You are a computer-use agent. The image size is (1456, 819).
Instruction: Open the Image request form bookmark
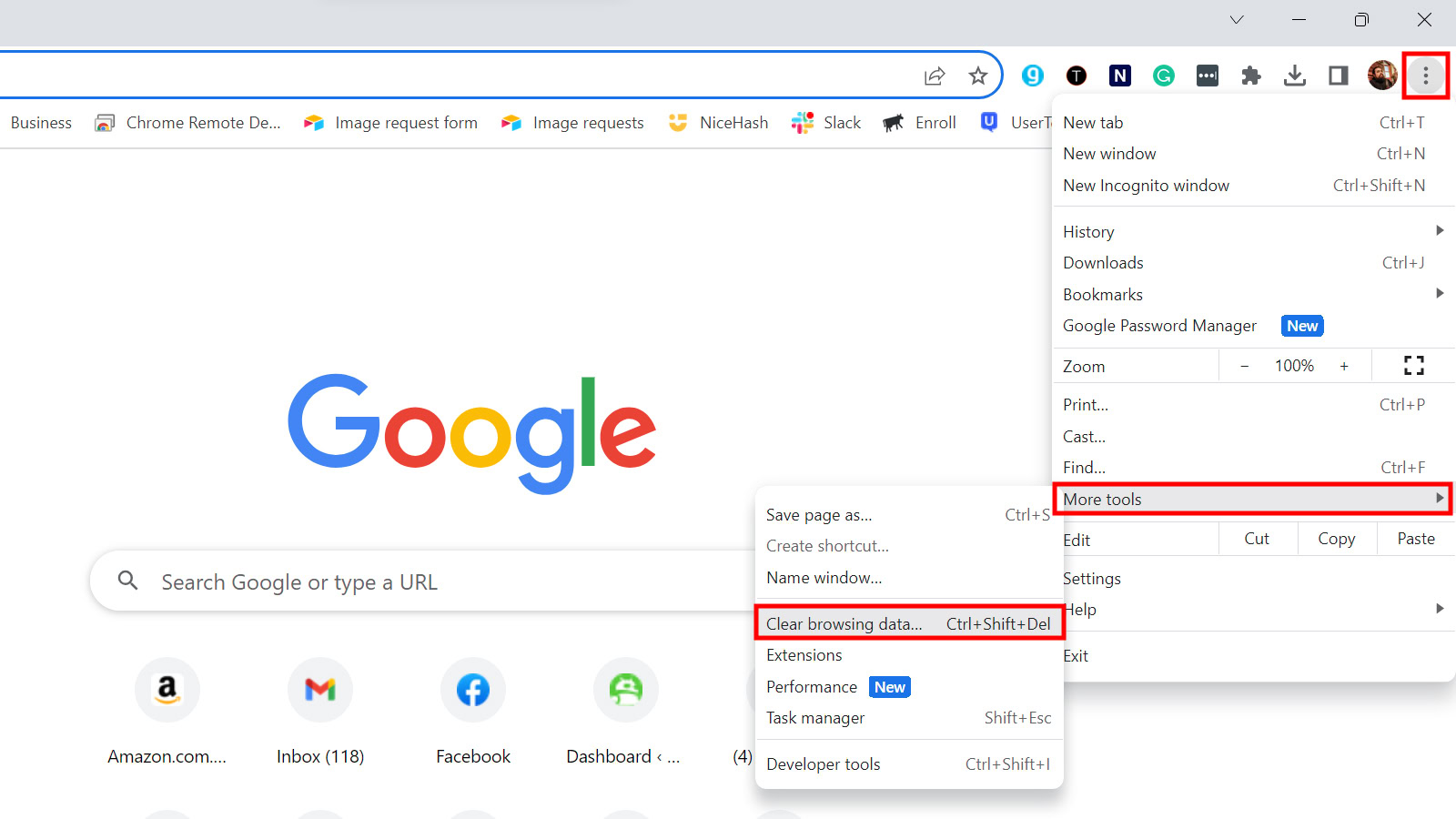(x=390, y=123)
